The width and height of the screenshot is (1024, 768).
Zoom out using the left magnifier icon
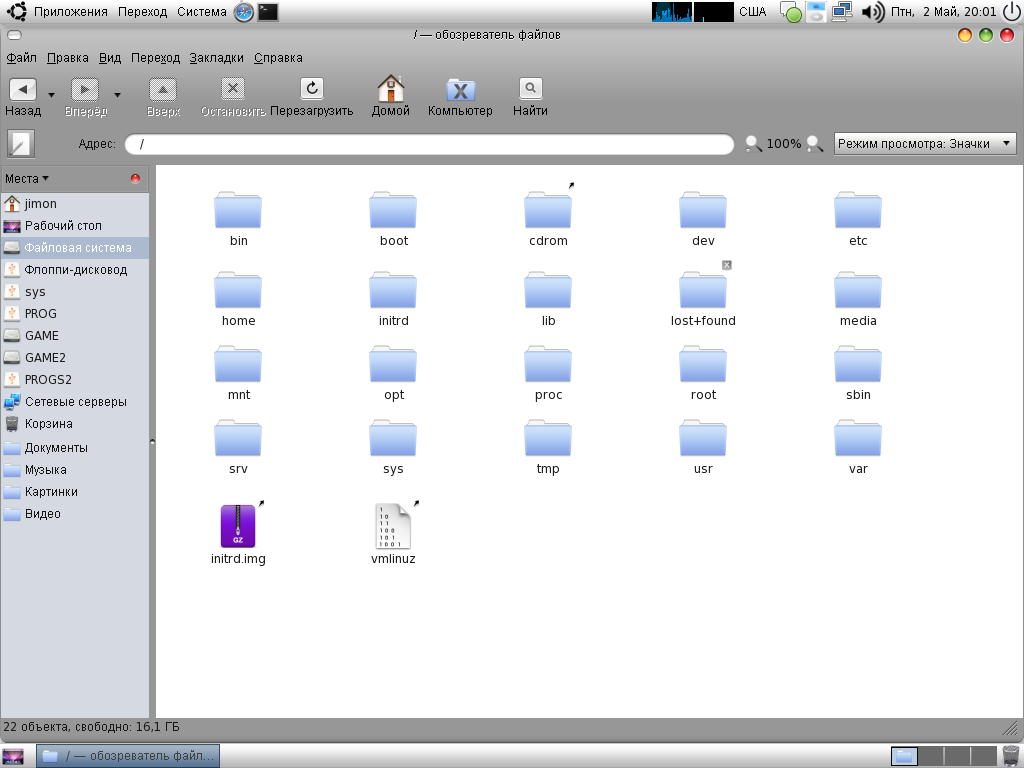tap(754, 144)
